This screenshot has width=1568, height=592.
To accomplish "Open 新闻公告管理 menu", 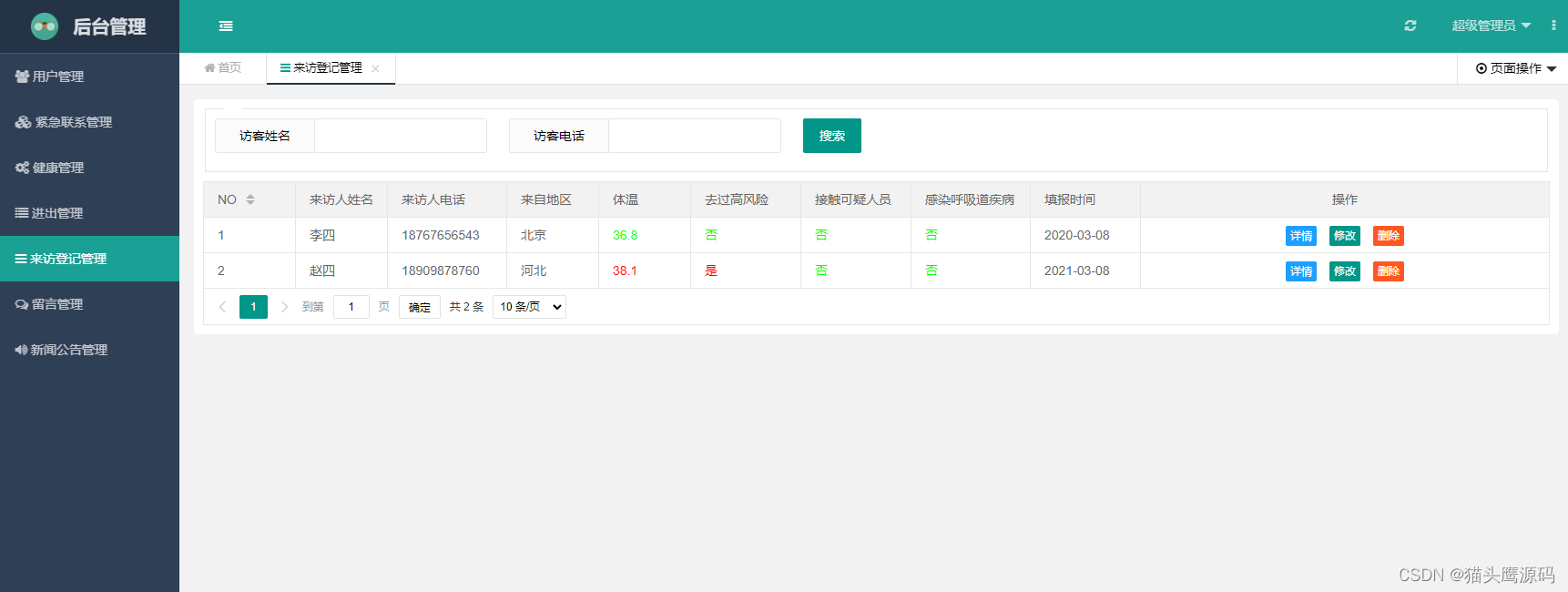I will point(89,350).
